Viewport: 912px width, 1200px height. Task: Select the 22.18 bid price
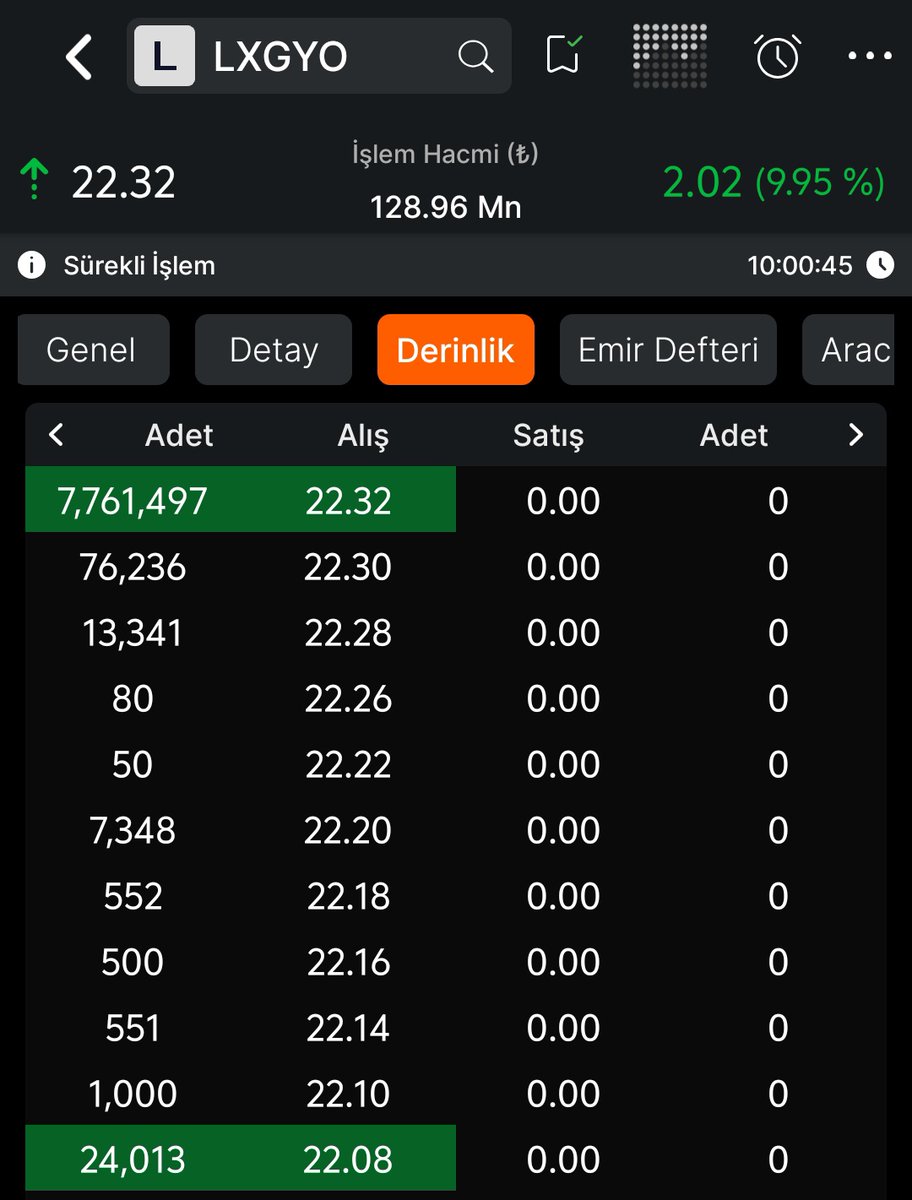click(x=348, y=897)
